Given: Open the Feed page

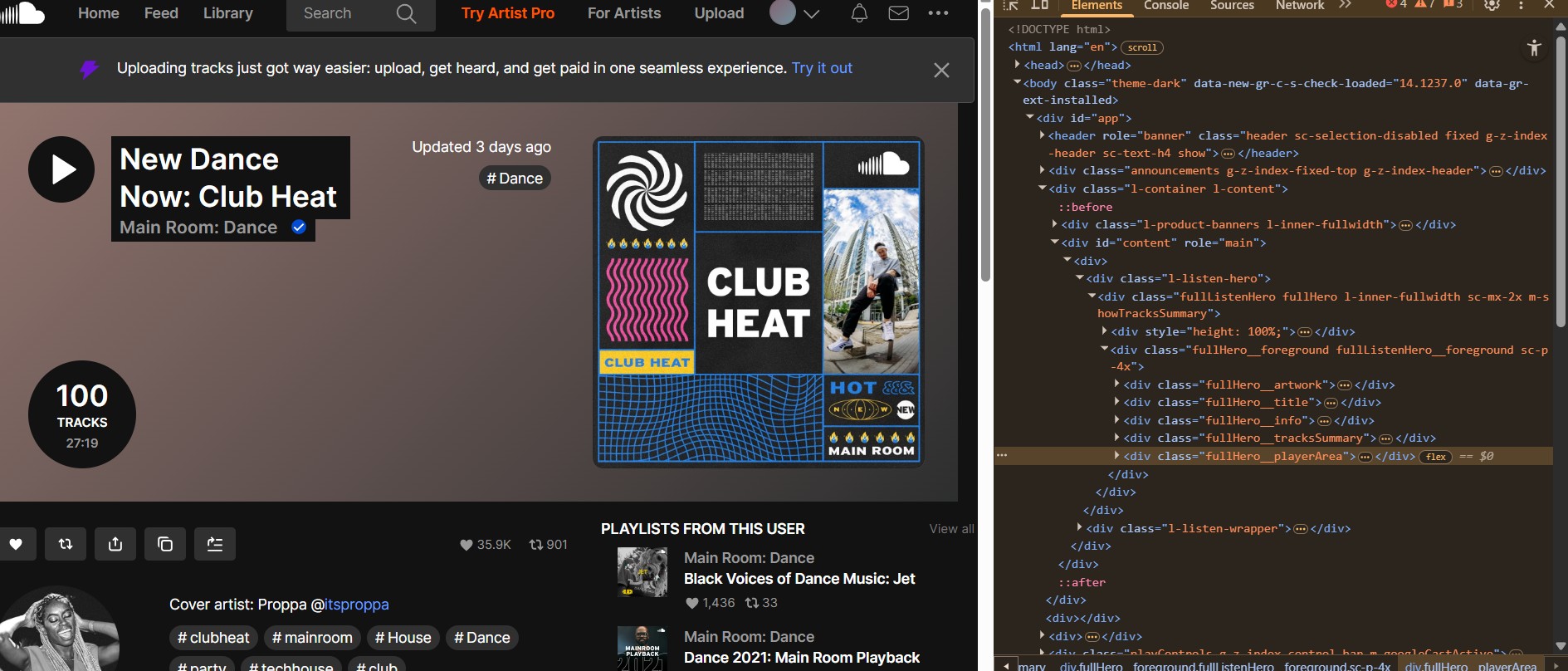Looking at the screenshot, I should coord(161,13).
